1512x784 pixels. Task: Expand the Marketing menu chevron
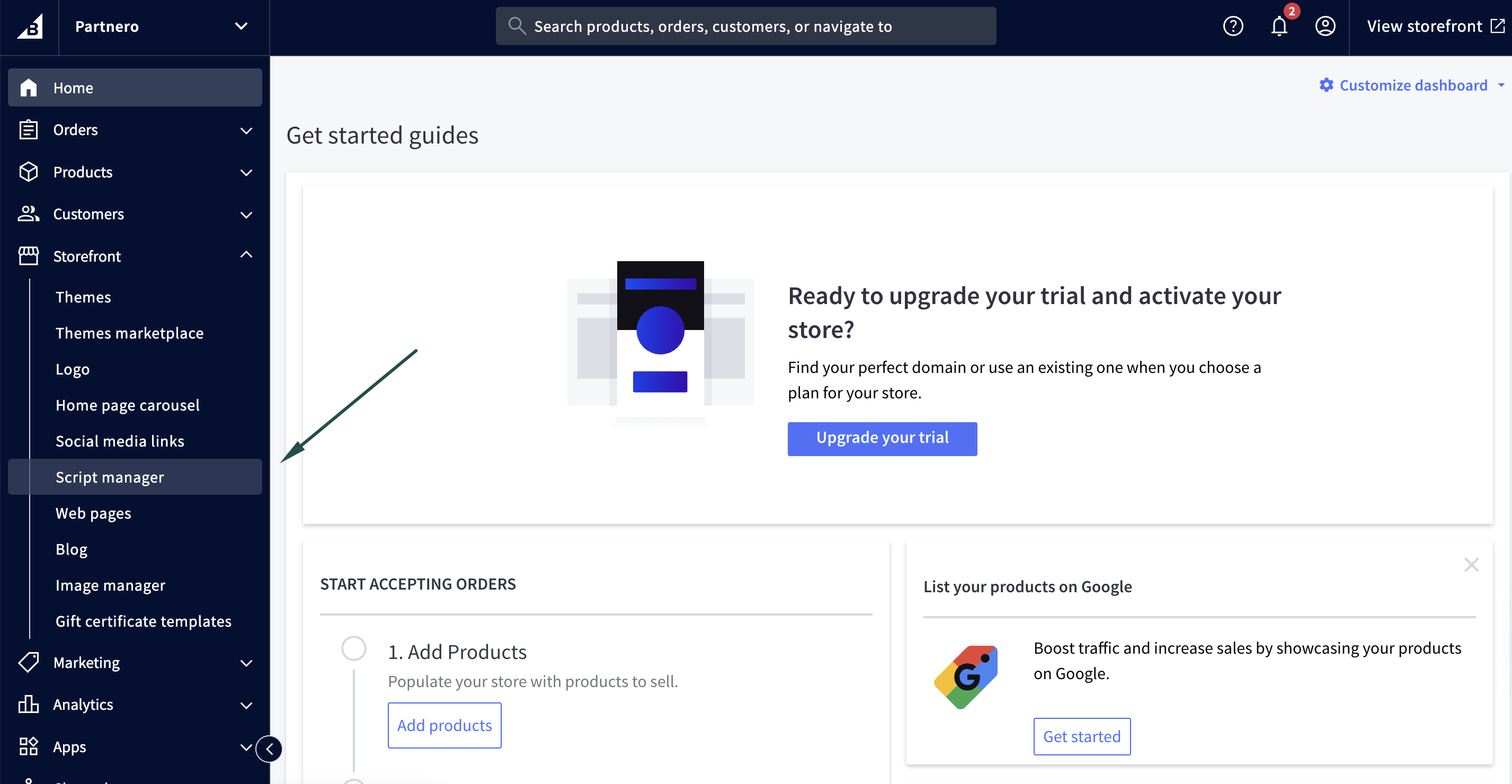click(246, 663)
